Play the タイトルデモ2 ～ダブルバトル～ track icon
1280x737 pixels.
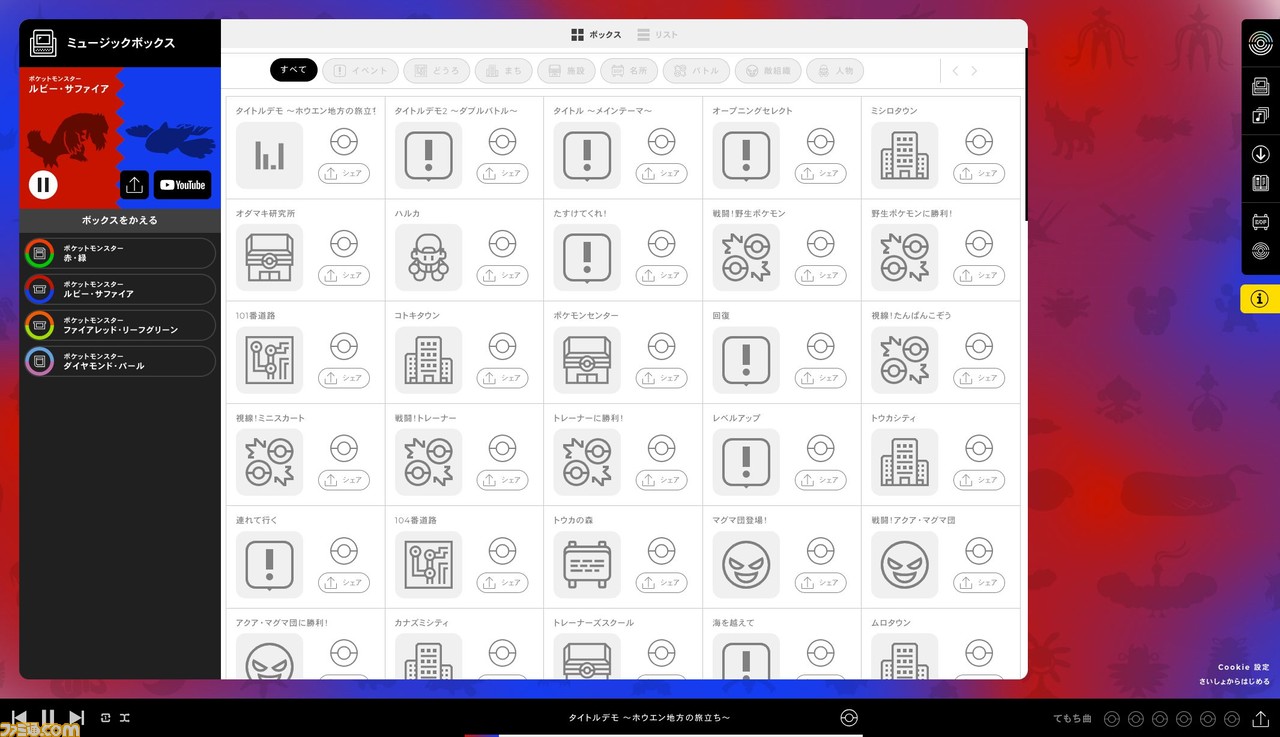tap(428, 155)
